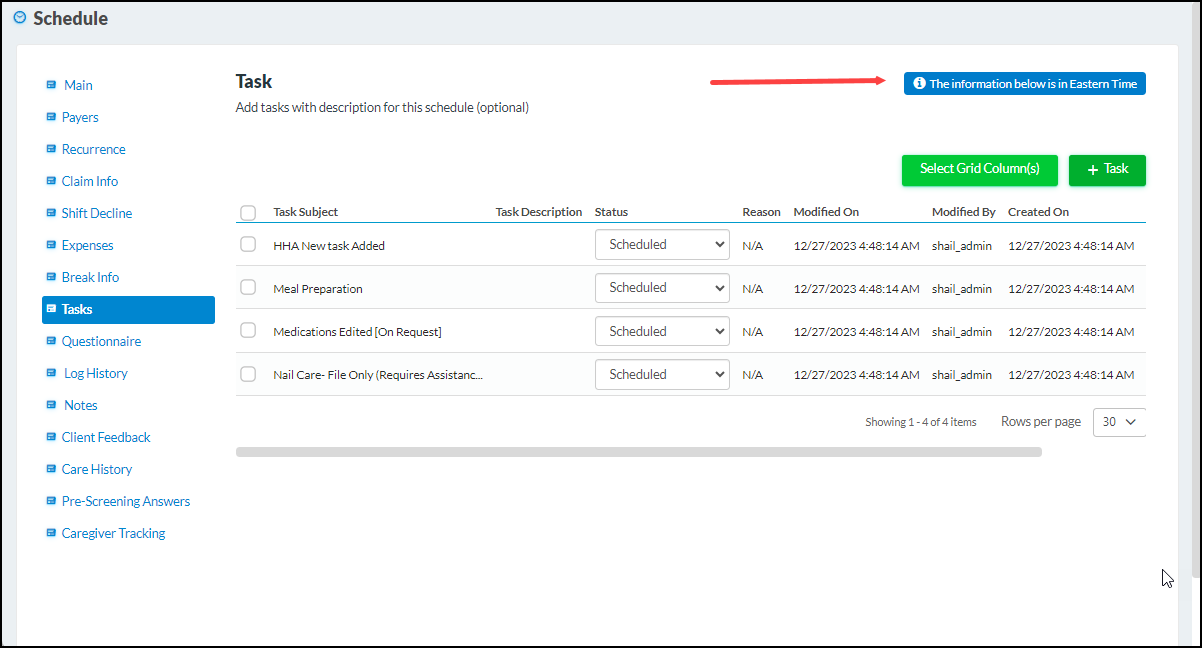Click the Claim Info sidebar icon
Viewport: 1202px width, 648px height.
52,180
